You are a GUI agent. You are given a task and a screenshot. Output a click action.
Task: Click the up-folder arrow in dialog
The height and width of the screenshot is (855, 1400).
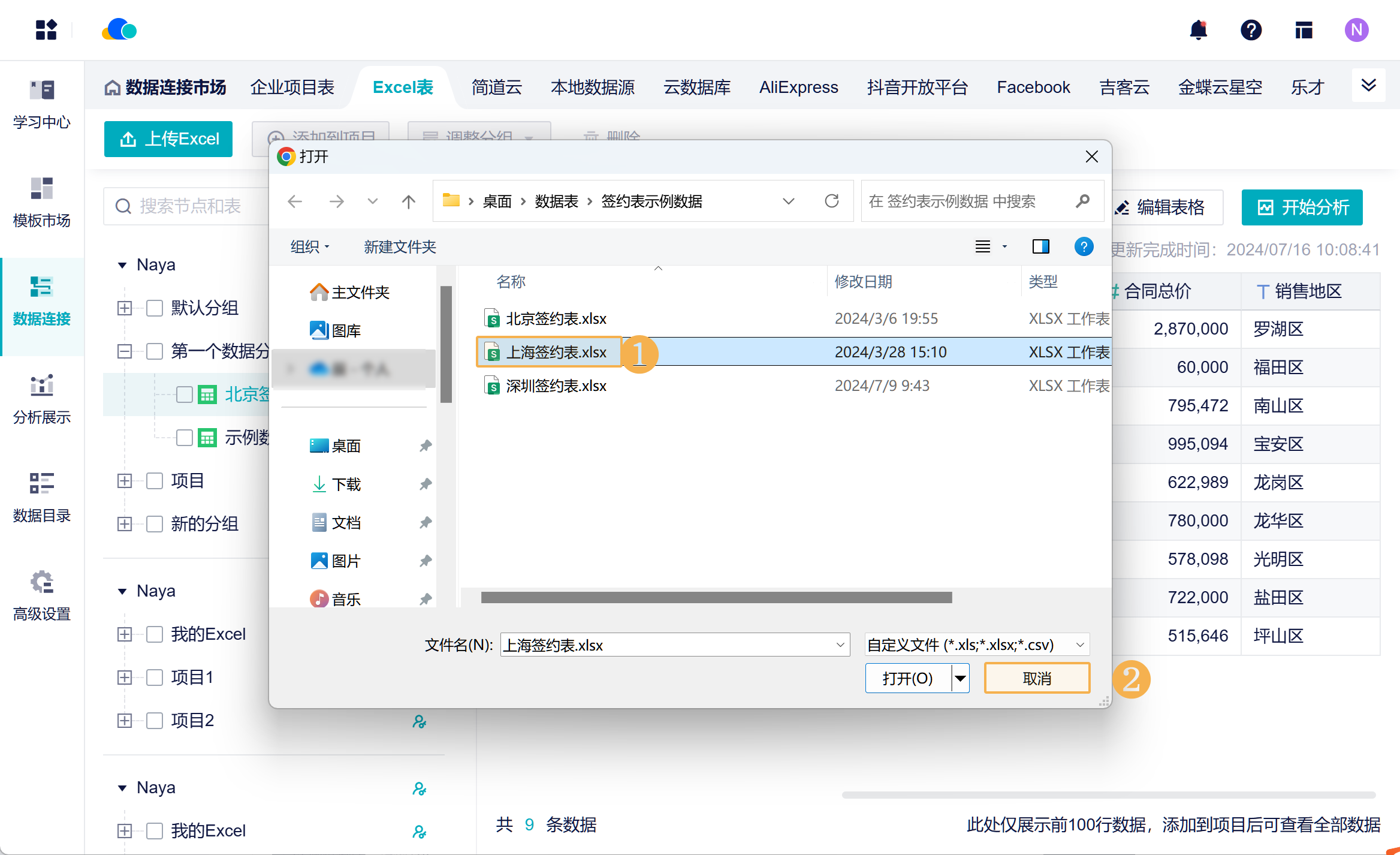[x=408, y=201]
